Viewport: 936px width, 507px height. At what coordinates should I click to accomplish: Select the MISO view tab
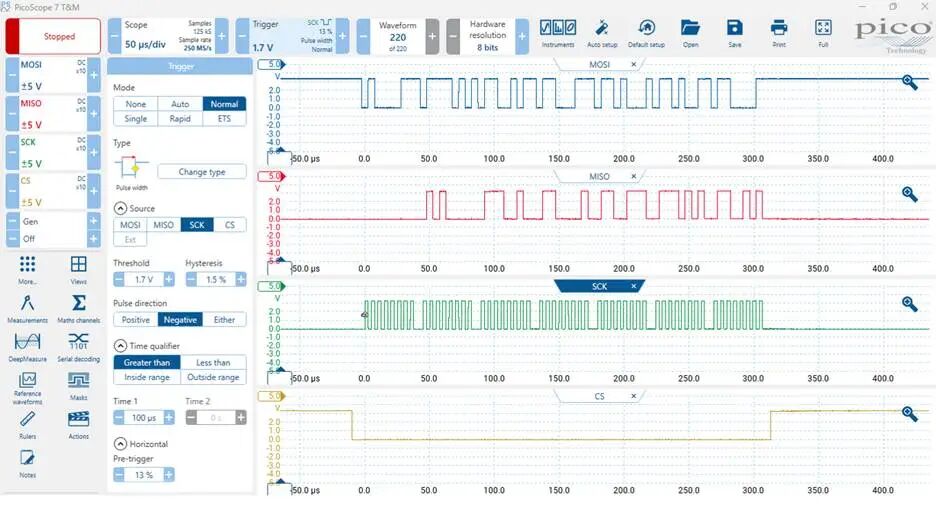(x=599, y=177)
